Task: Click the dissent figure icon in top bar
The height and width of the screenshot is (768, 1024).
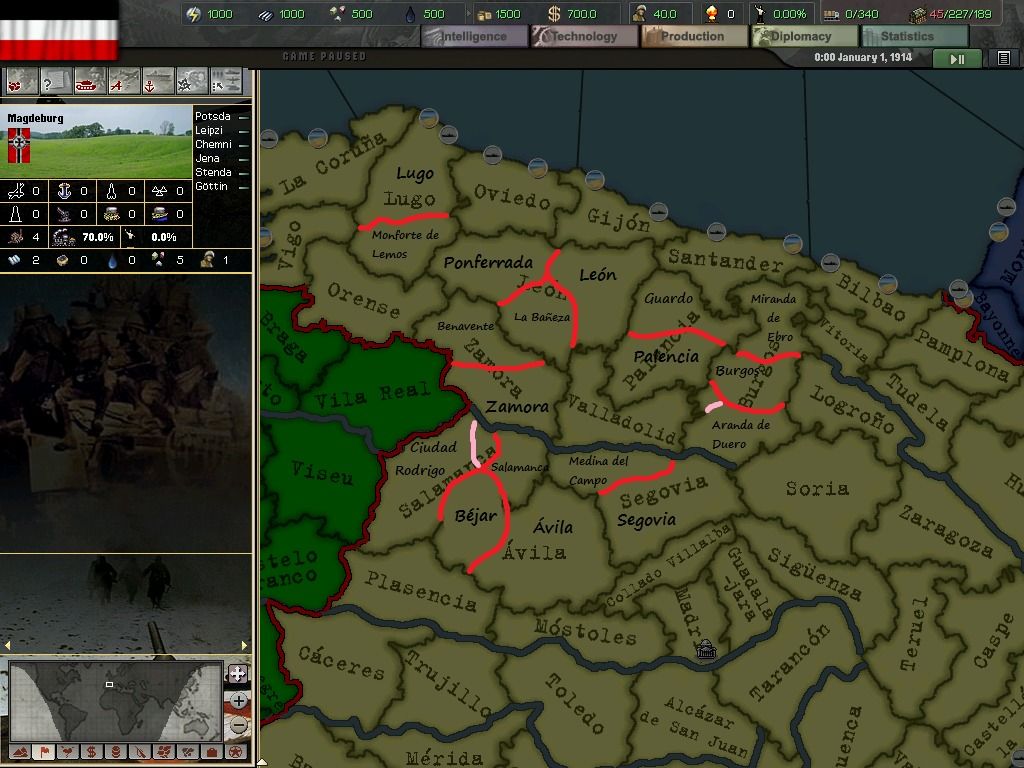Action: pyautogui.click(x=760, y=14)
